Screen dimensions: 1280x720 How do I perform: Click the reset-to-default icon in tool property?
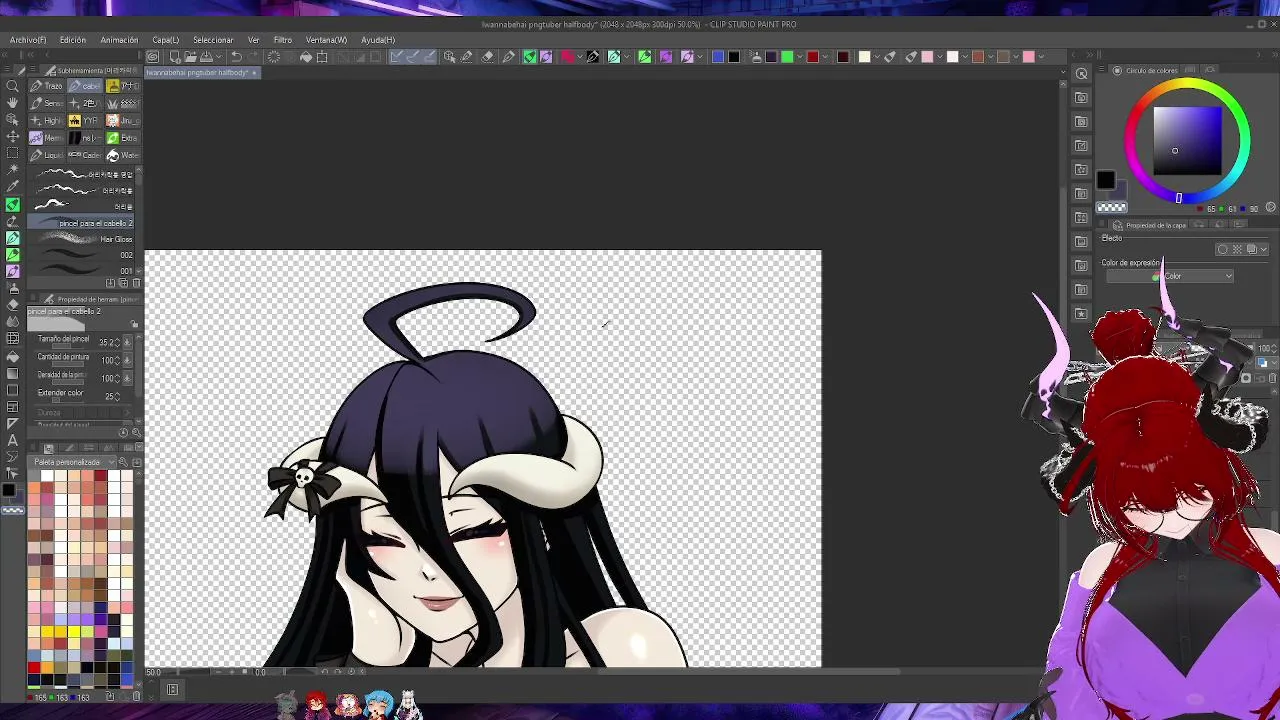[125, 432]
